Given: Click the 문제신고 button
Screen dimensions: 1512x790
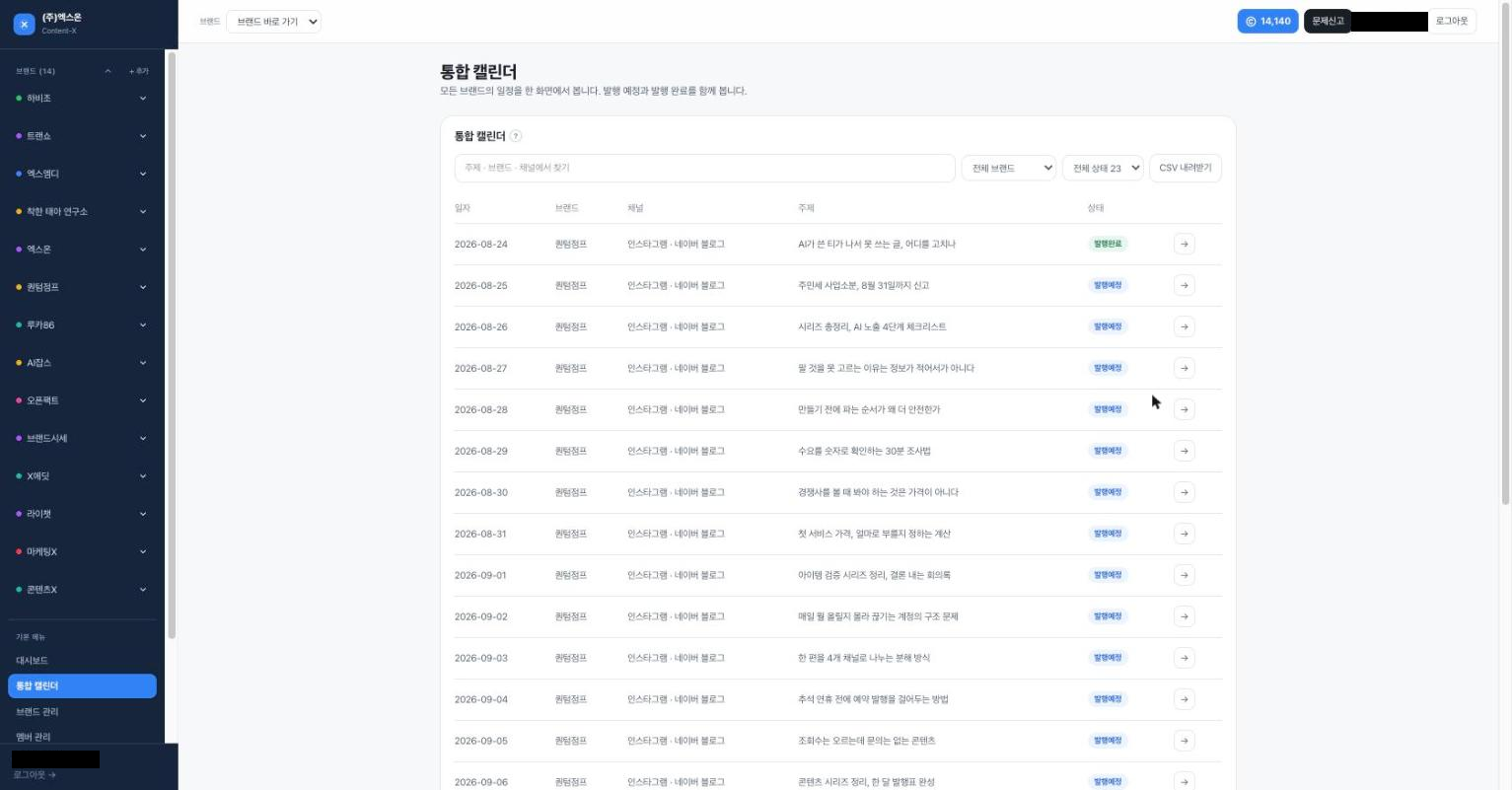Looking at the screenshot, I should click(1328, 21).
